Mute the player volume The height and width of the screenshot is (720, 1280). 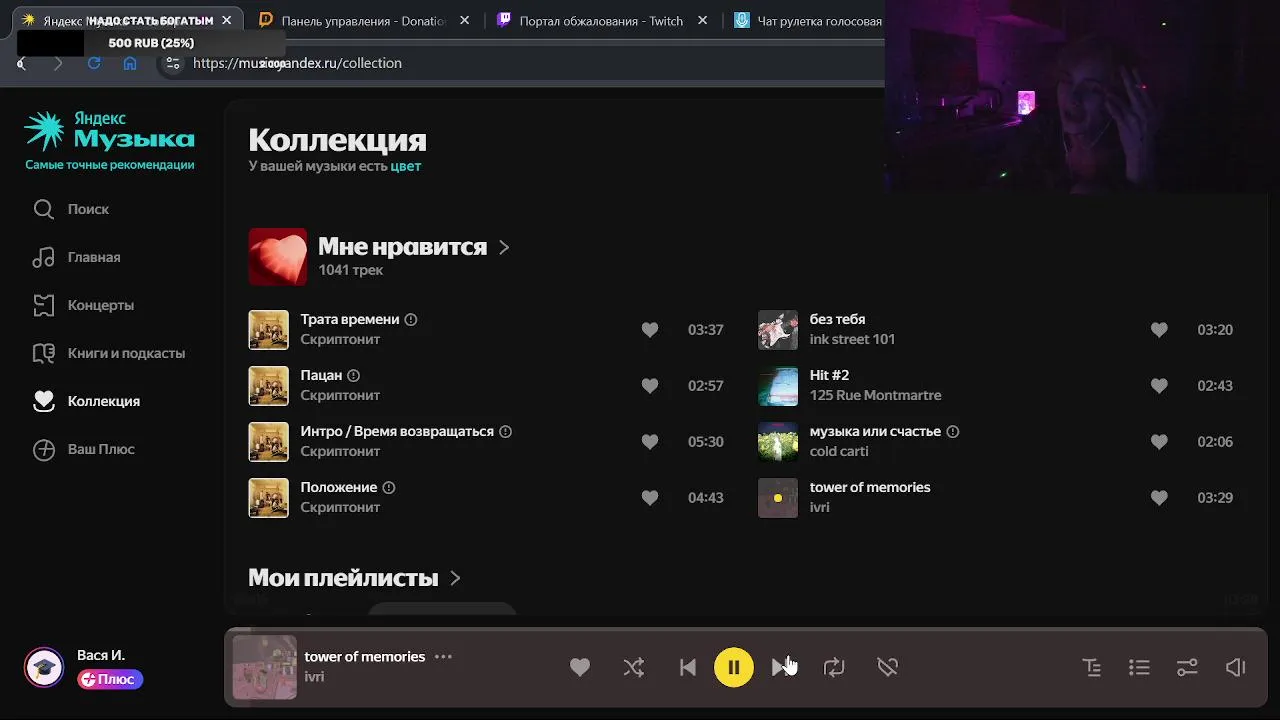1236,667
